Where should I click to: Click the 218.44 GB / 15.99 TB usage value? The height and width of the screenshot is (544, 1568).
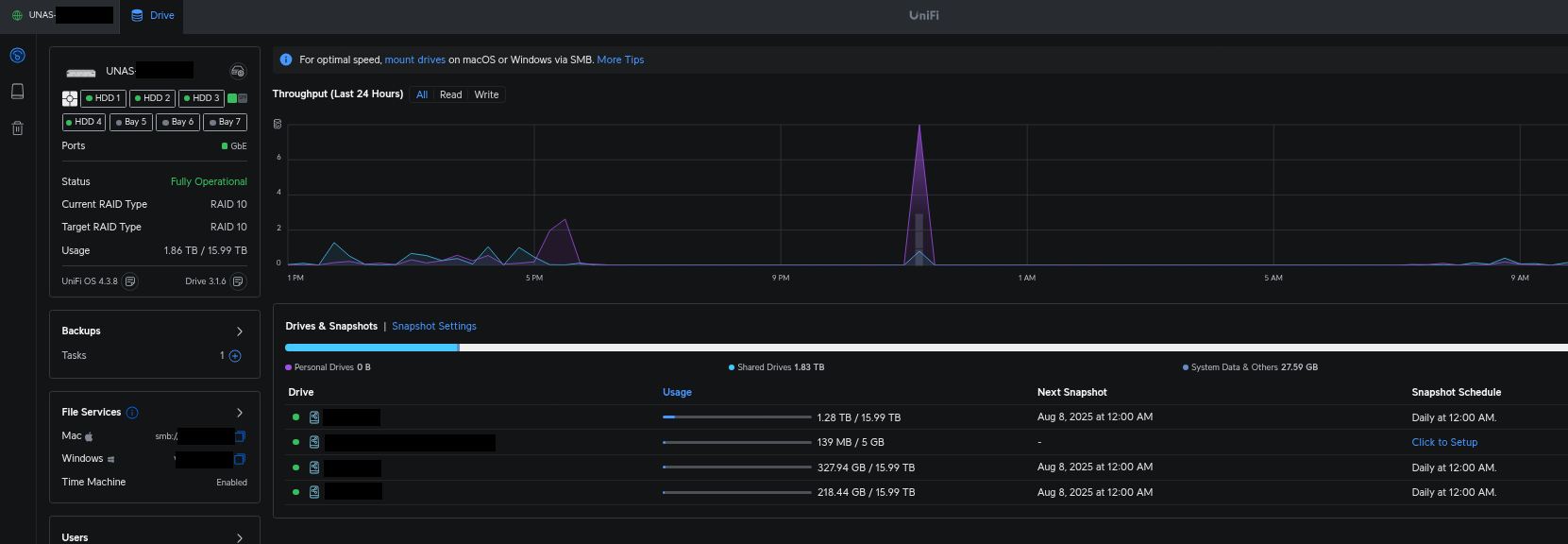point(866,492)
